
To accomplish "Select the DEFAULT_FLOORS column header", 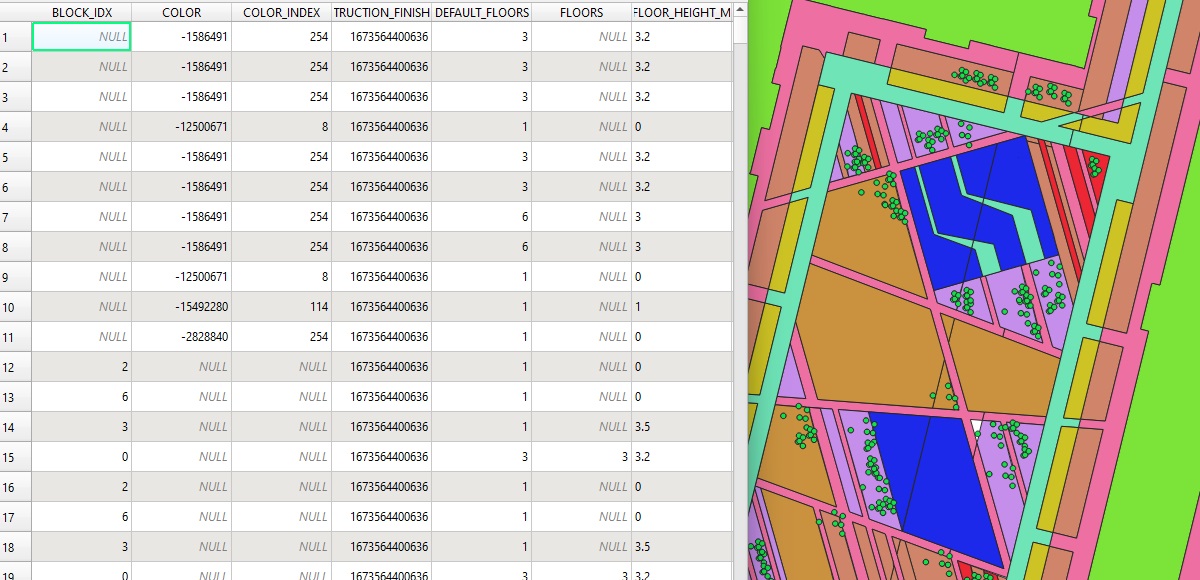I will point(481,12).
